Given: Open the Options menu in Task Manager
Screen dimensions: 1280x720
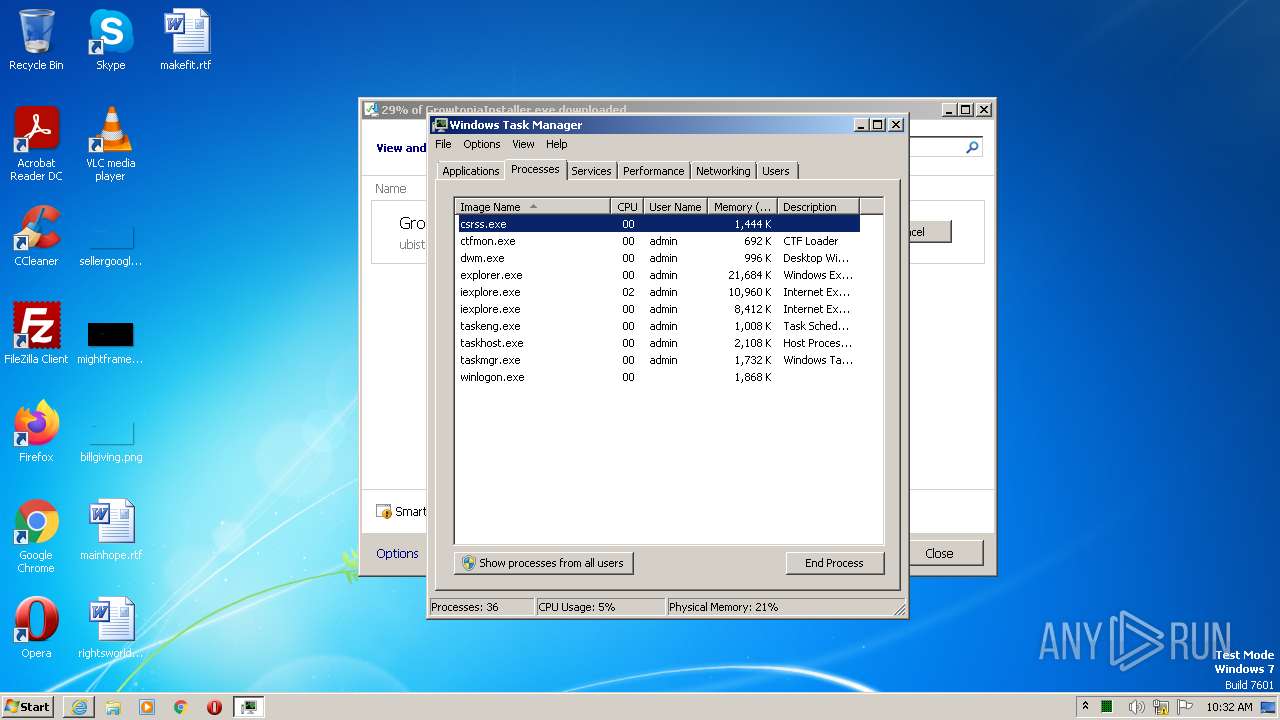Looking at the screenshot, I should tap(481, 144).
